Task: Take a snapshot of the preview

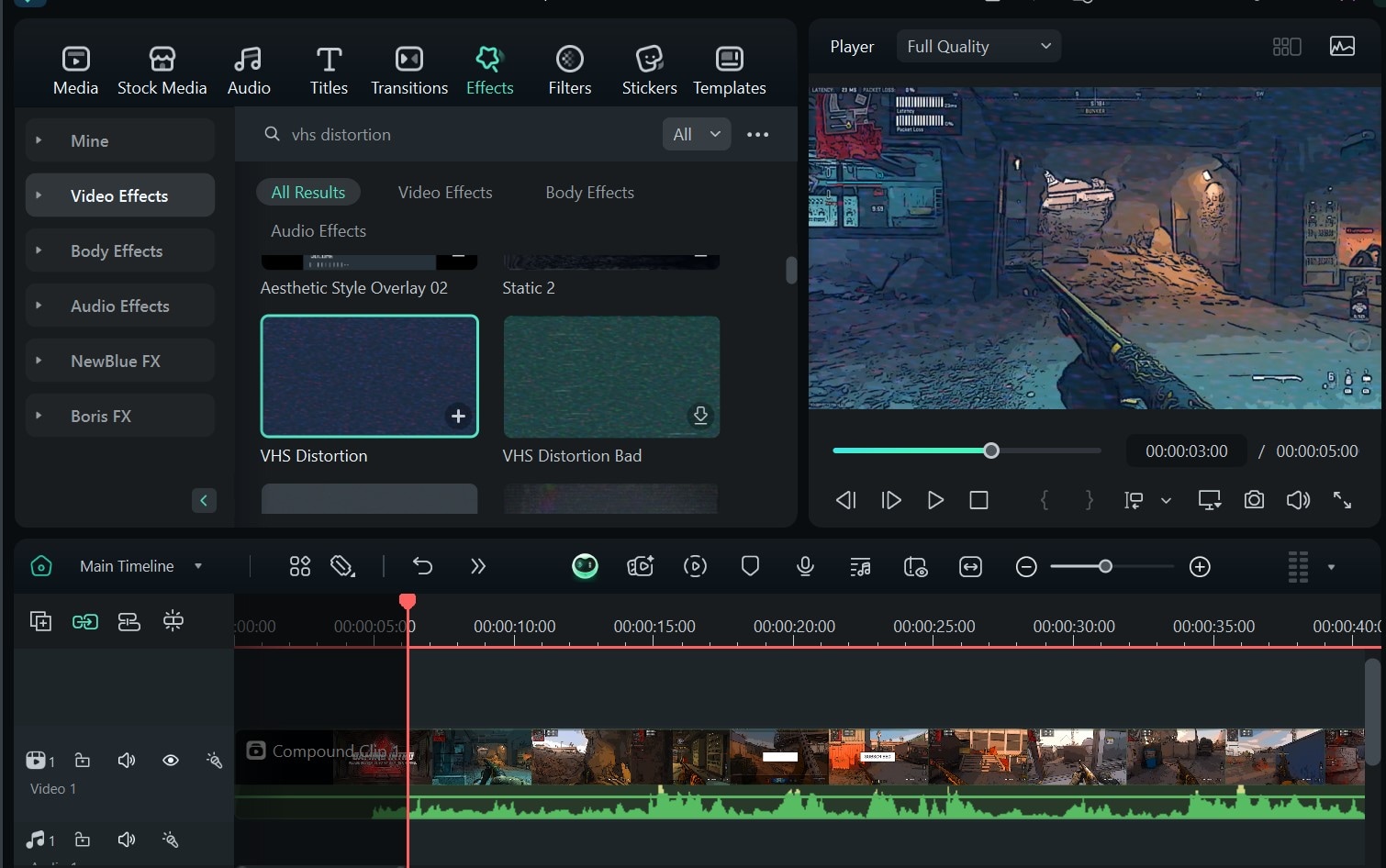Action: [x=1254, y=500]
